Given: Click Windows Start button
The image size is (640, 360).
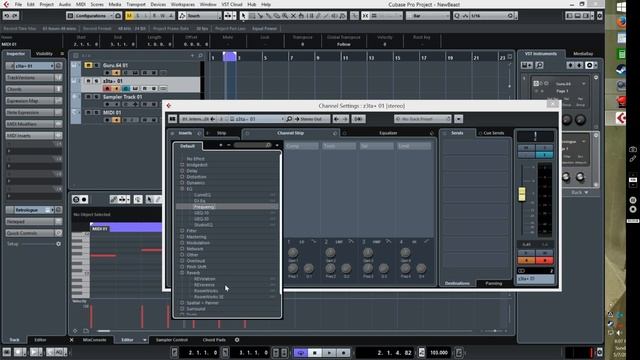Looking at the screenshot, I should [x=621, y=7].
